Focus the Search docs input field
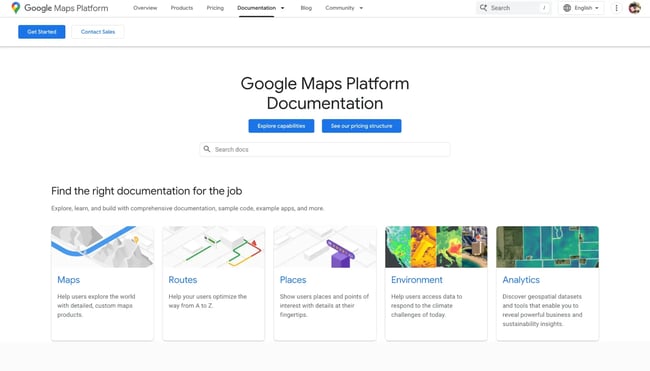The height and width of the screenshot is (371, 650). [325, 149]
